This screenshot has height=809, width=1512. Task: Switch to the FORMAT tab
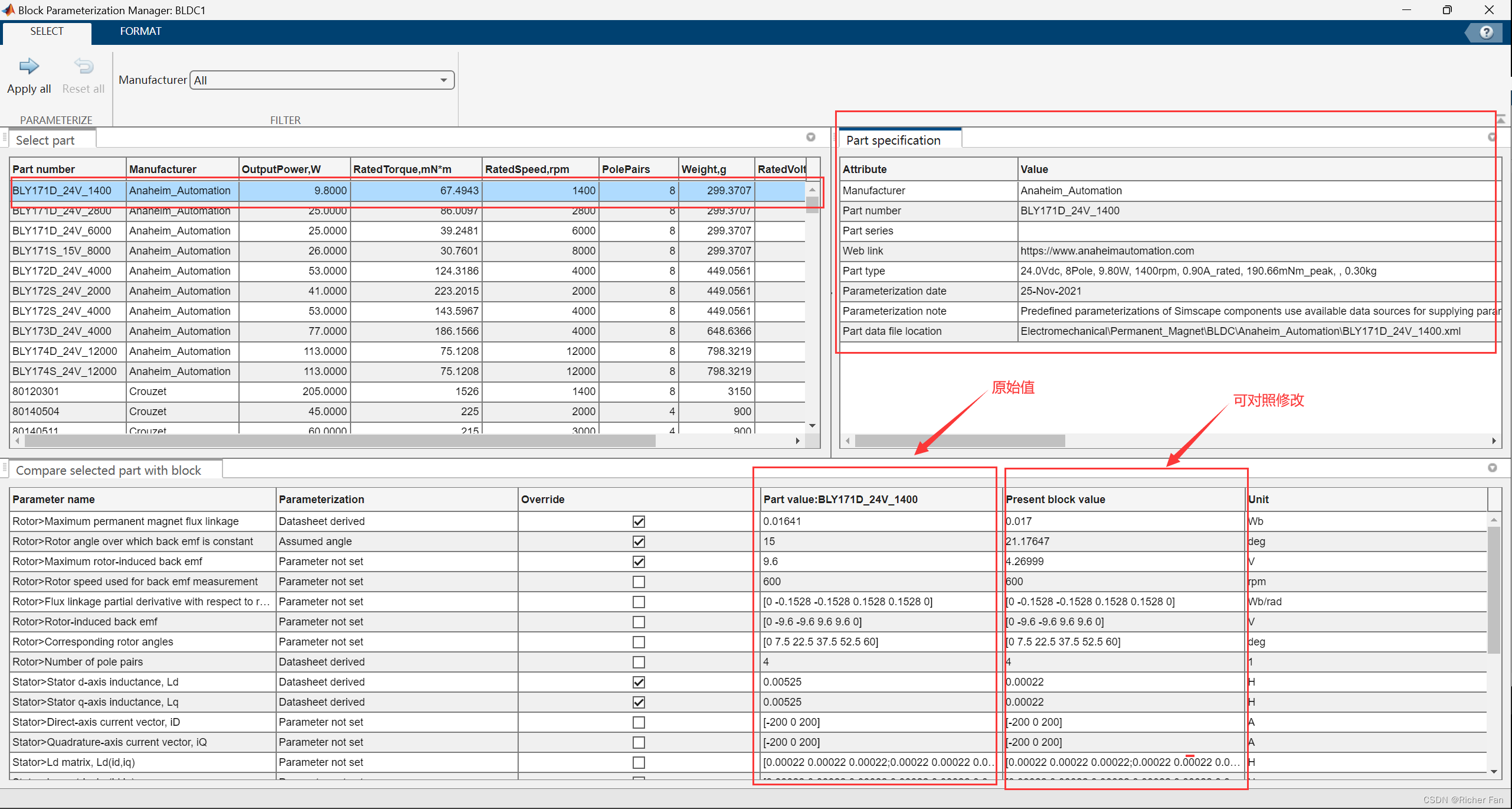point(140,31)
